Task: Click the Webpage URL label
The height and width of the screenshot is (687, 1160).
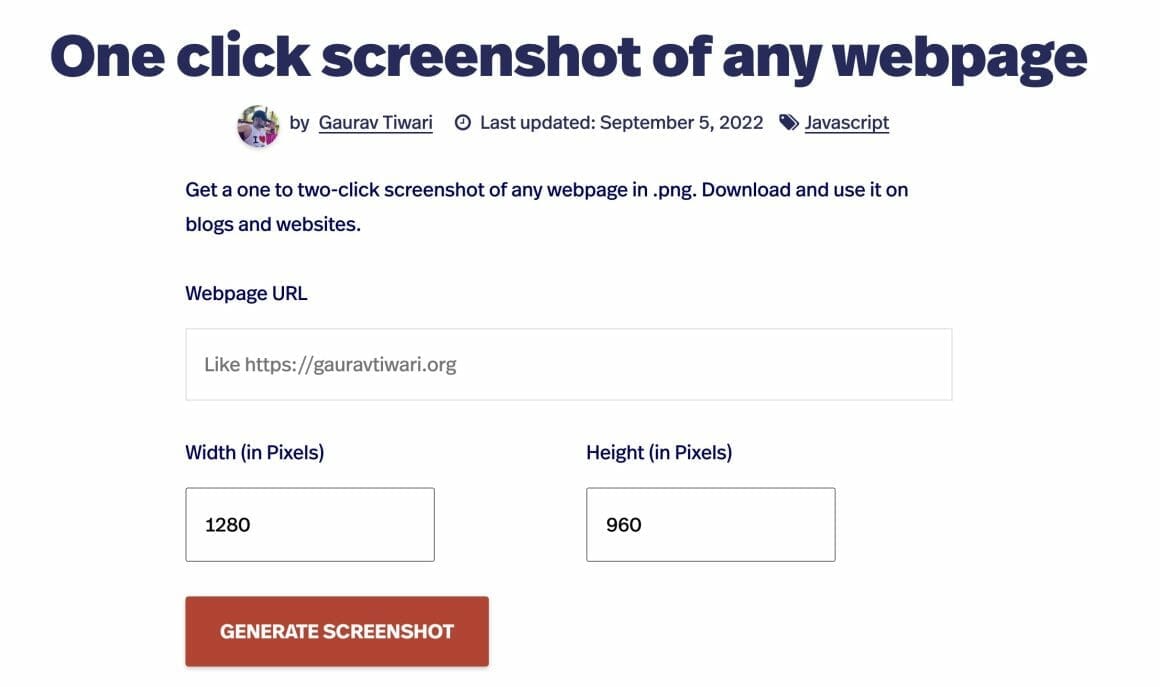Action: [x=245, y=293]
